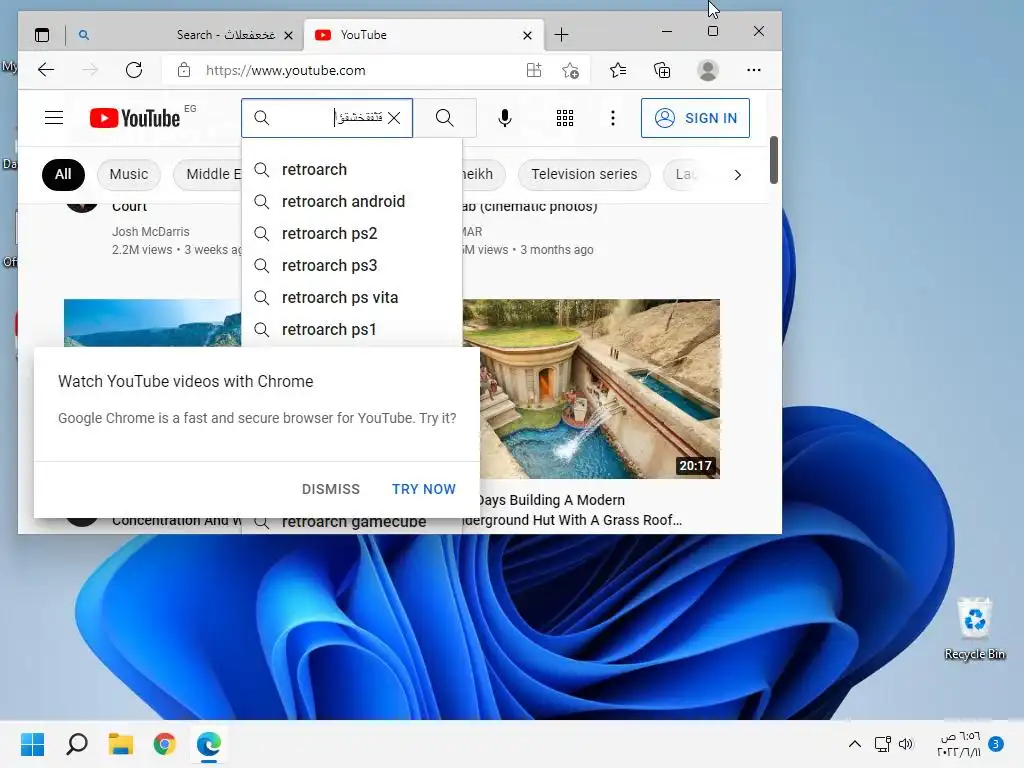The image size is (1024, 768).
Task: Go to YouTube home via the logo
Action: point(135,118)
